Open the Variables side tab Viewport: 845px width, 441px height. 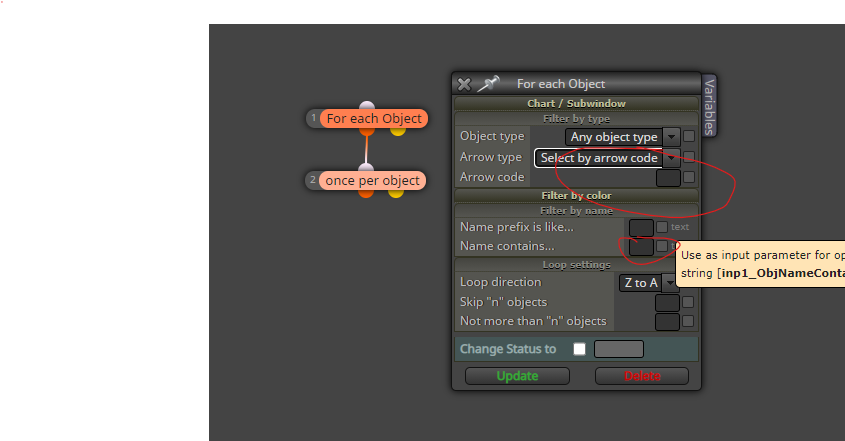pyautogui.click(x=709, y=106)
